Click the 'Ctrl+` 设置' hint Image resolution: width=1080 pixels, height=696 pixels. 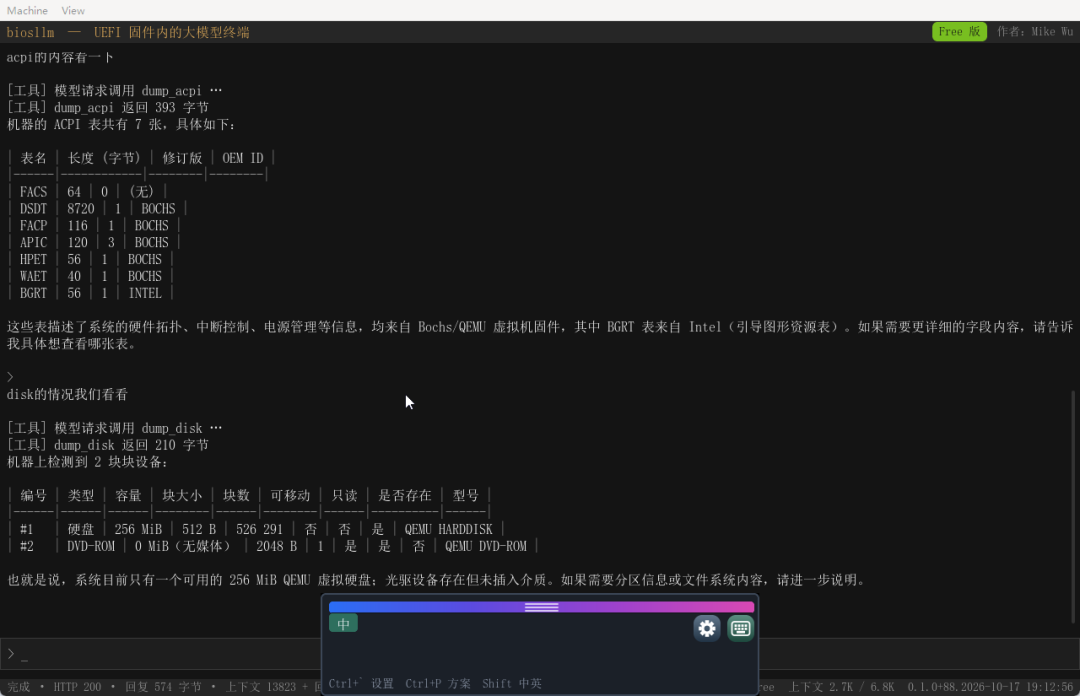coord(361,684)
